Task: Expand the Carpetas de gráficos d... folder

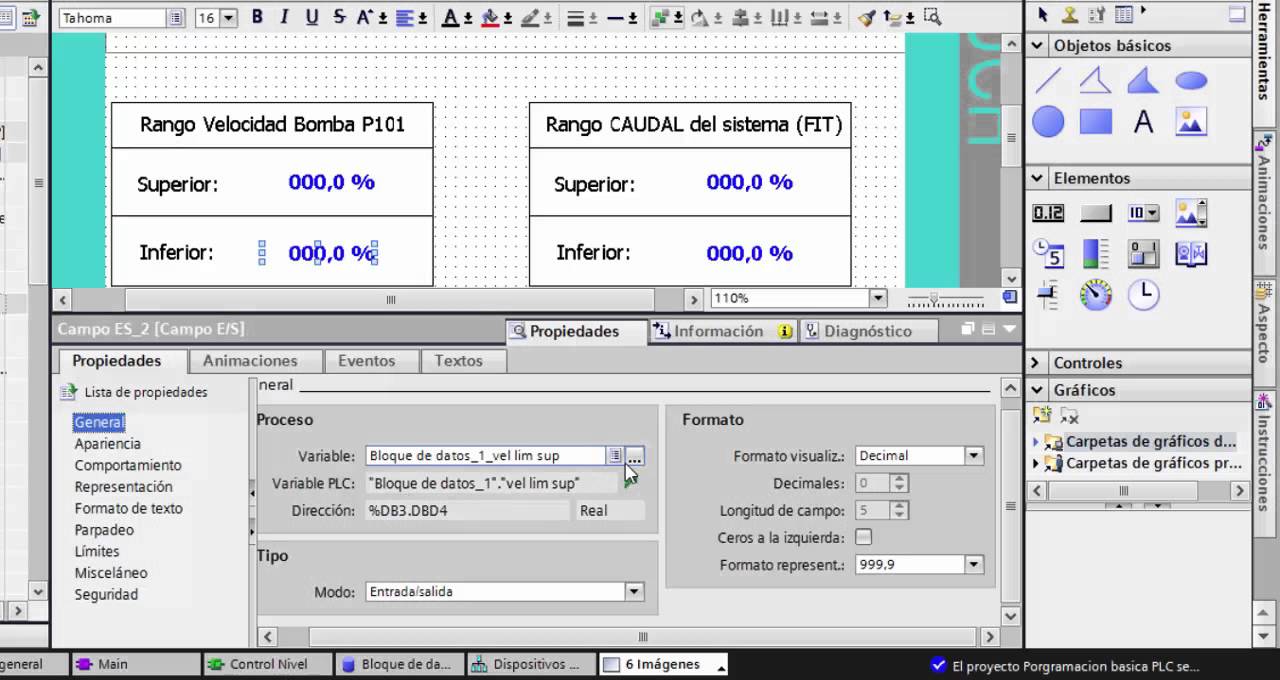Action: coord(1036,441)
